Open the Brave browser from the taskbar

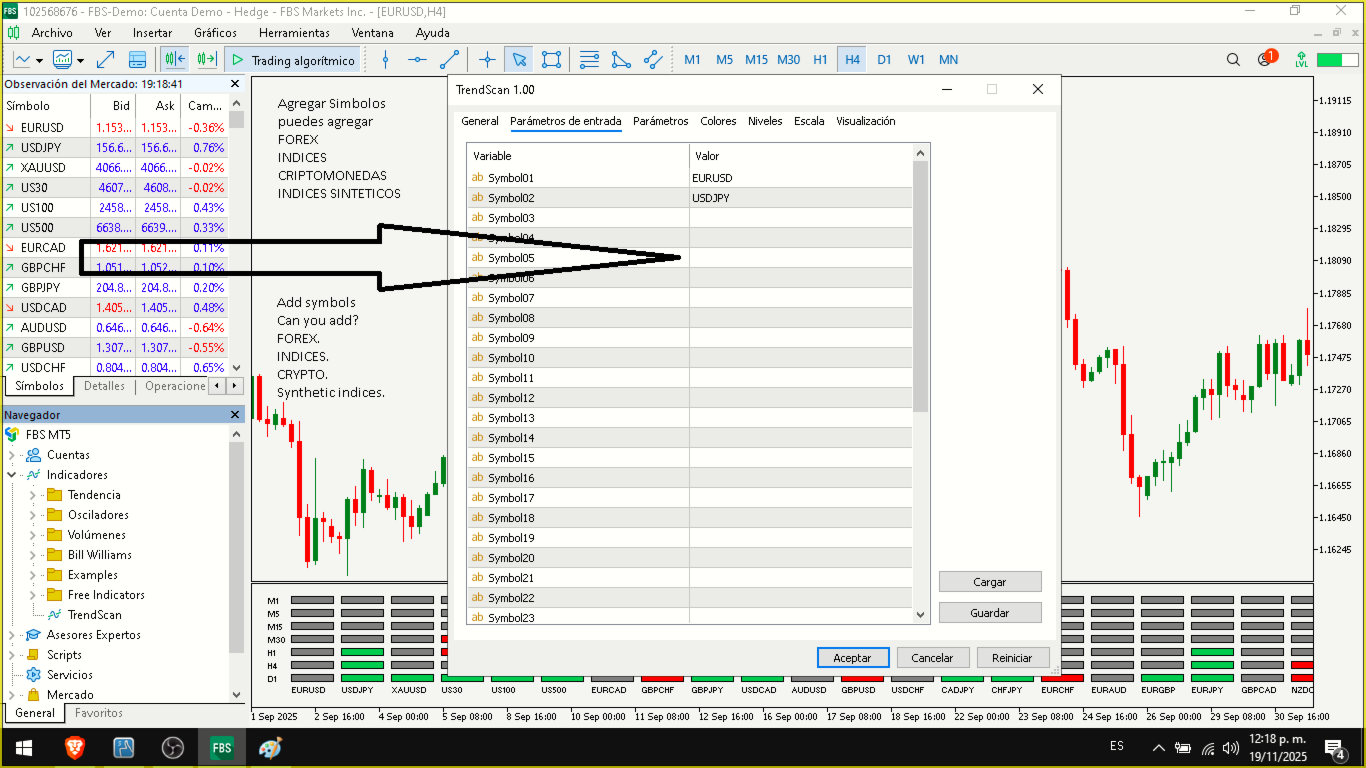tap(75, 747)
